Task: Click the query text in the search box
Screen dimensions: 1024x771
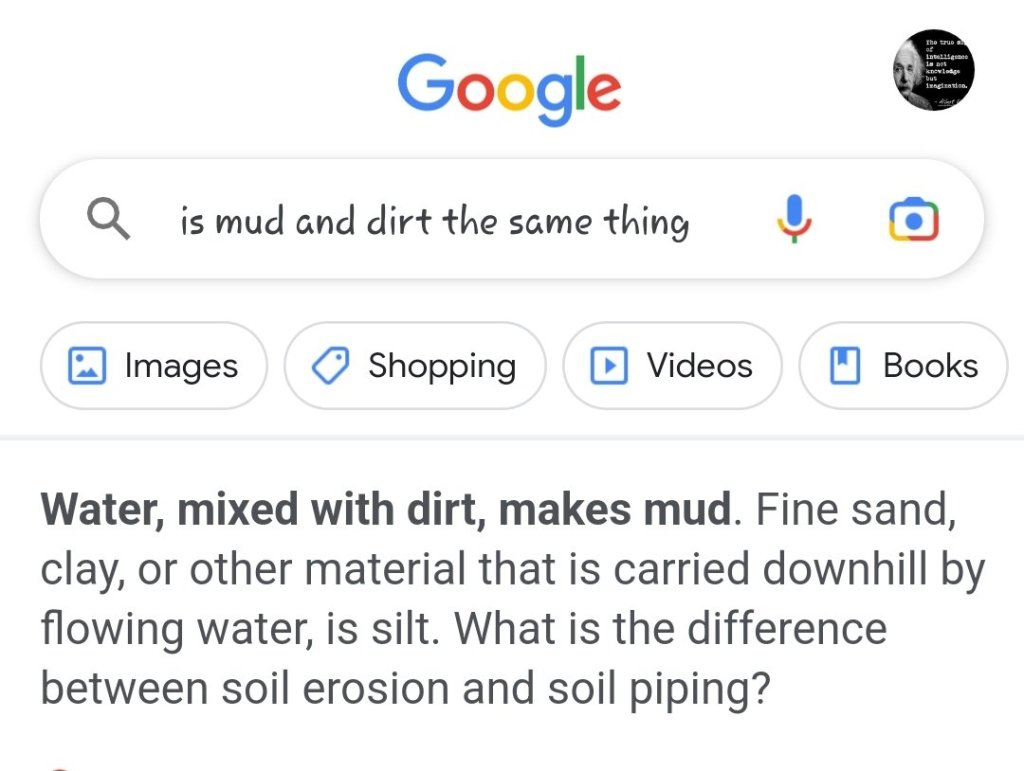Action: 434,221
